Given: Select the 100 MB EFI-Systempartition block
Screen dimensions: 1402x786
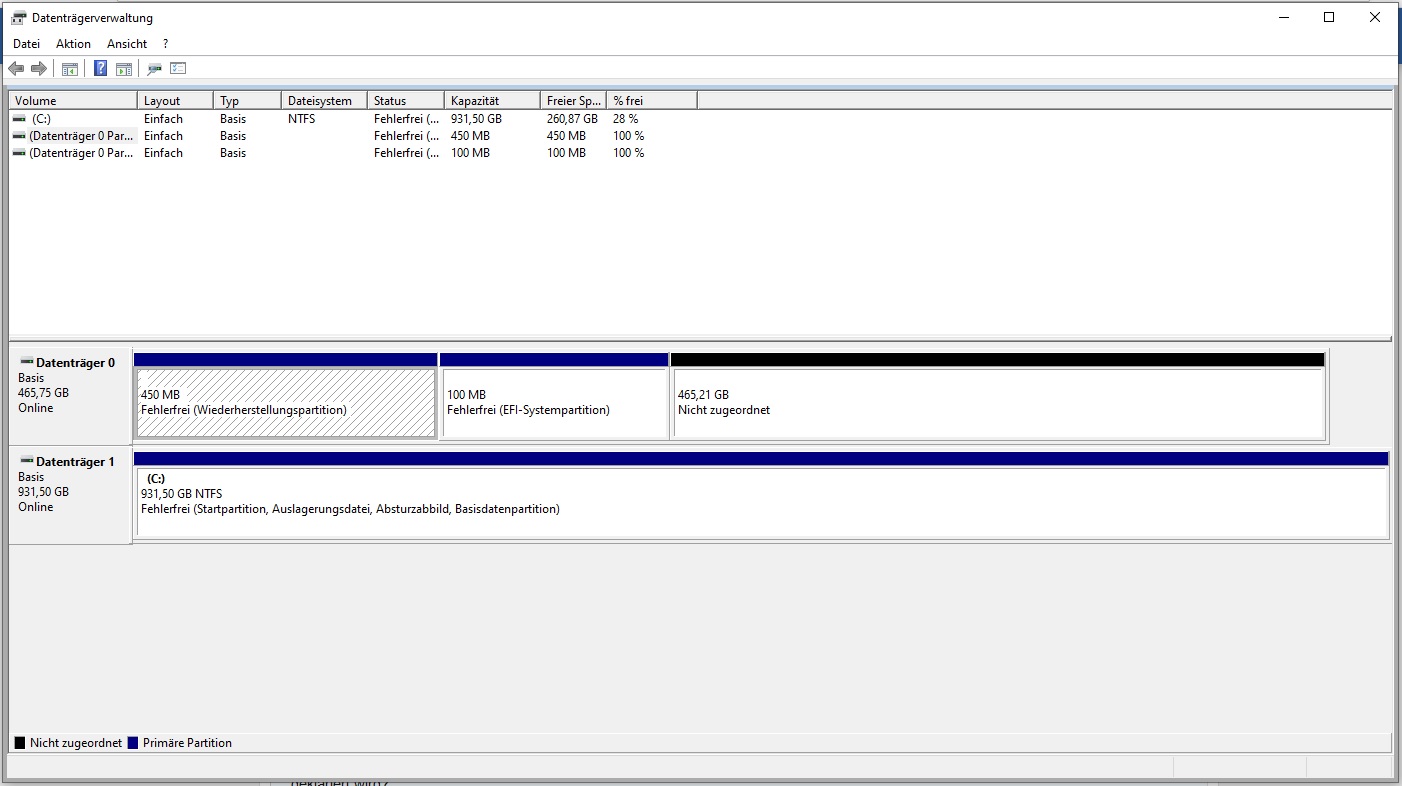Looking at the screenshot, I should click(554, 403).
